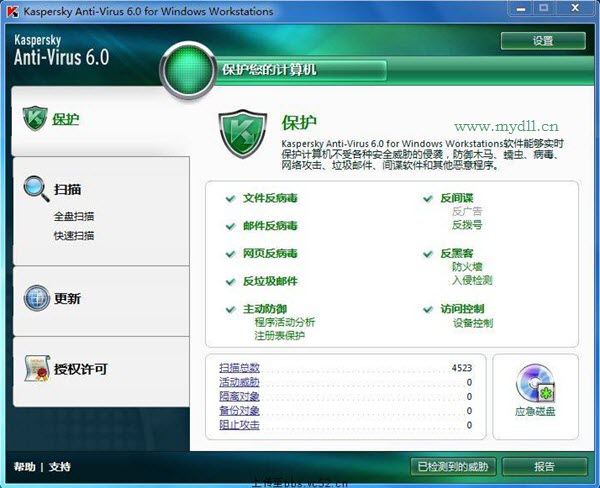The image size is (600, 488).
Task: Open the 备份对象 backup link
Action: (x=239, y=411)
